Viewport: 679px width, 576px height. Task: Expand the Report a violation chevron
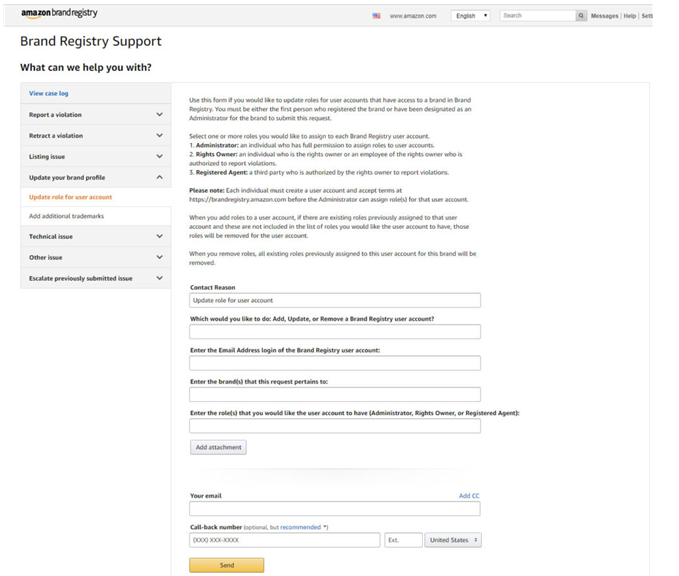pyautogui.click(x=159, y=114)
